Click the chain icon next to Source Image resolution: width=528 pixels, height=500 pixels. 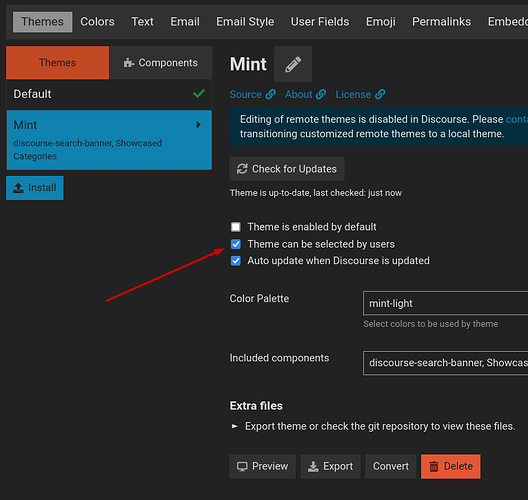[270, 94]
